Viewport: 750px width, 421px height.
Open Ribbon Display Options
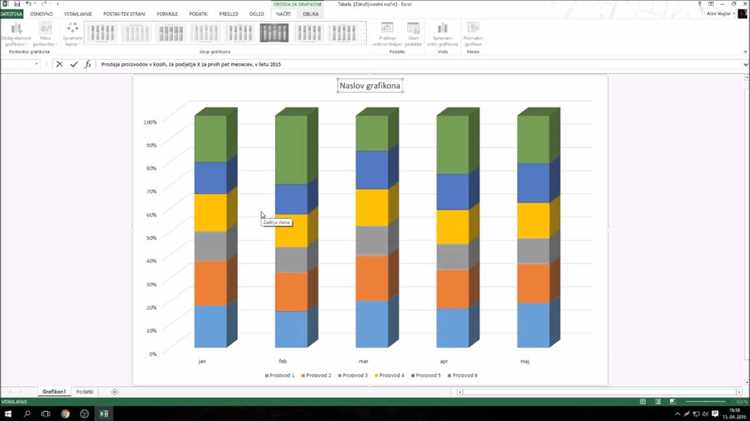click(x=711, y=4)
